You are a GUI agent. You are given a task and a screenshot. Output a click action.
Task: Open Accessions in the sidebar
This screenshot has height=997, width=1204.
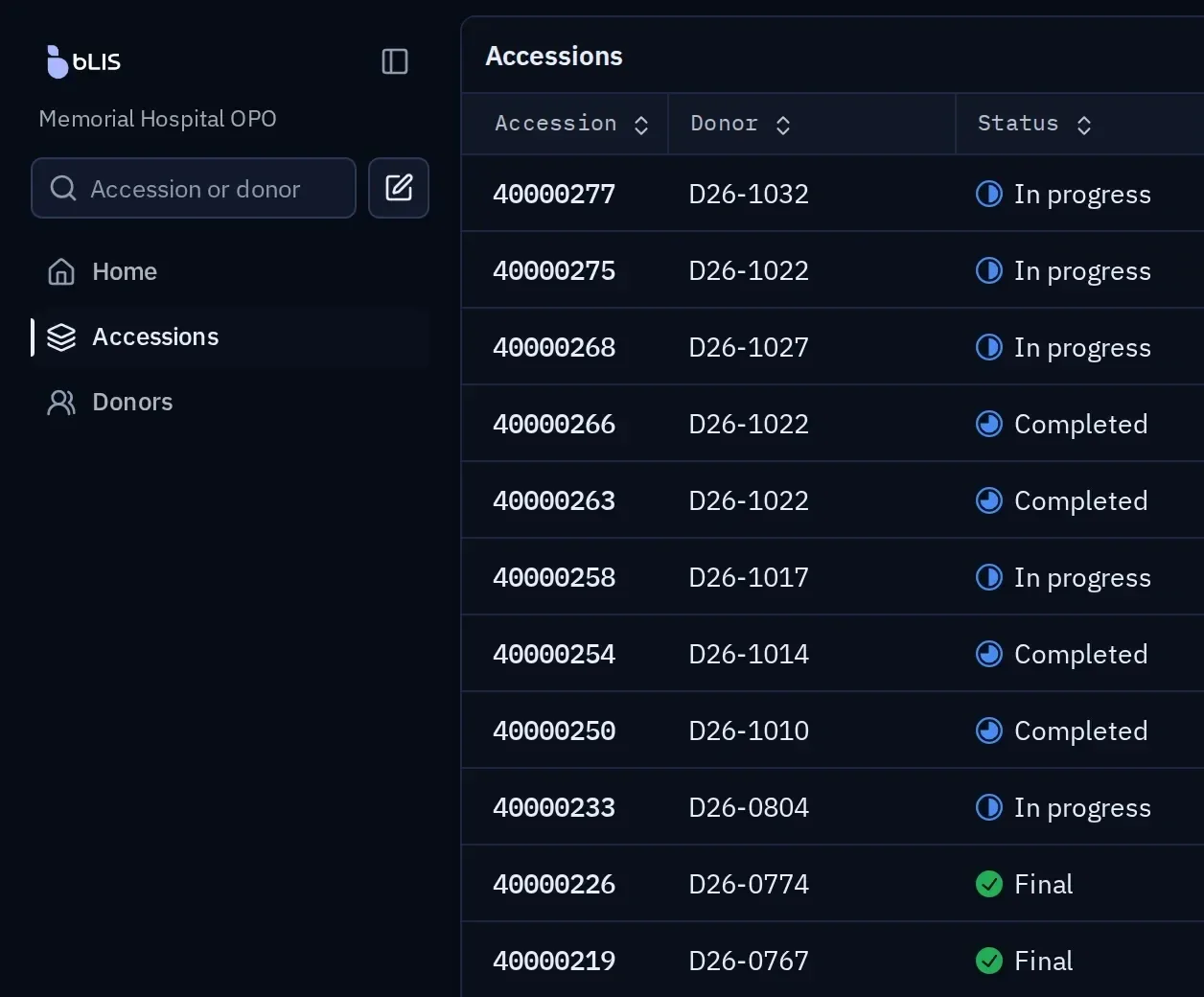click(x=230, y=336)
